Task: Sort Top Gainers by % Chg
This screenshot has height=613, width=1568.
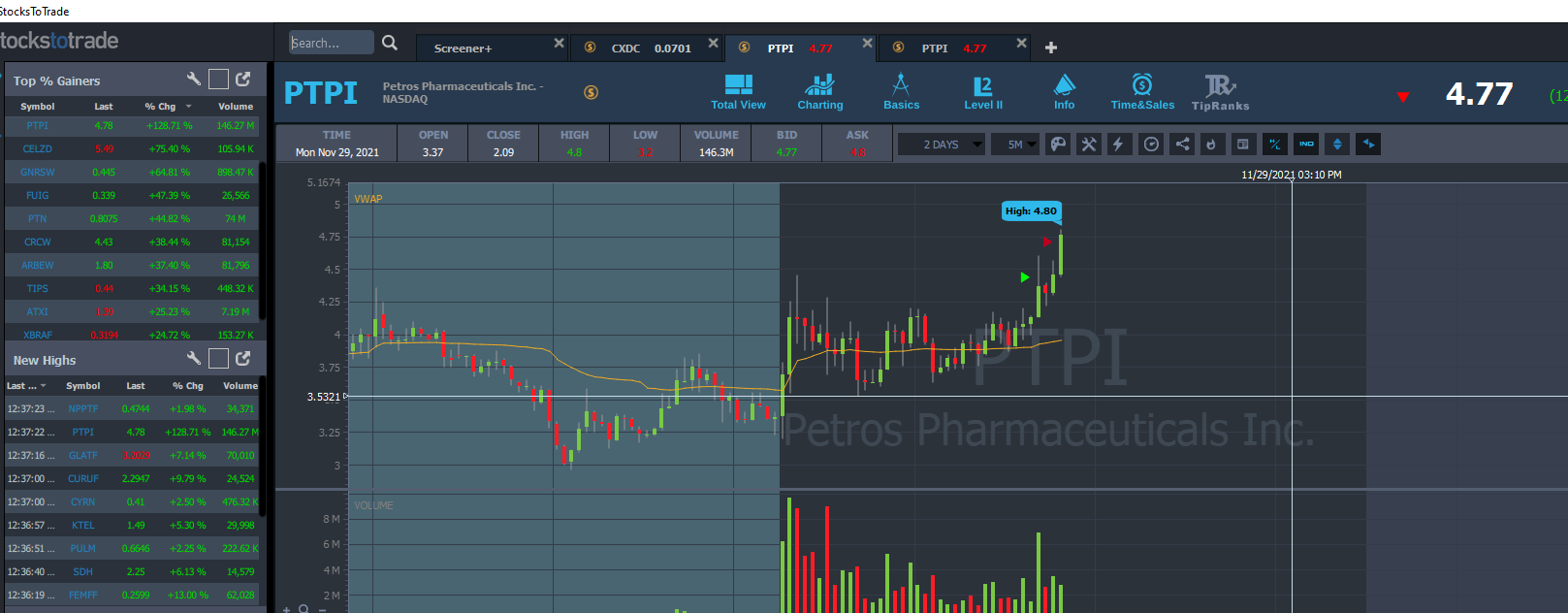Action: [168, 107]
